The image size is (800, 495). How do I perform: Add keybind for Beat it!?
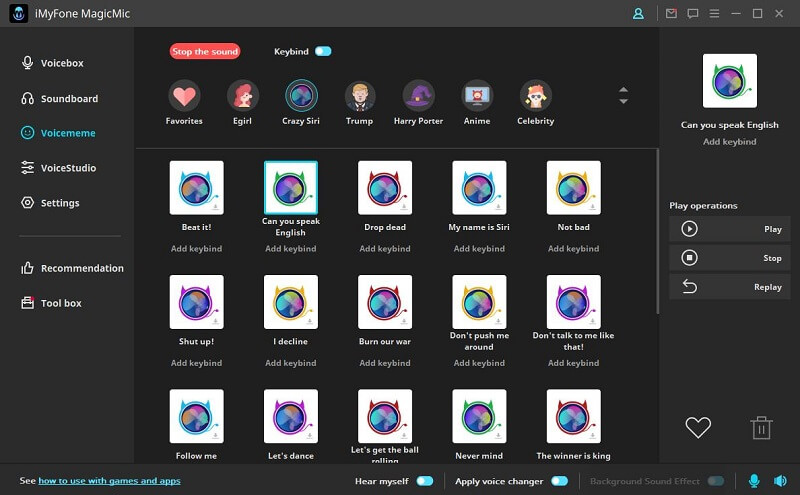point(196,249)
